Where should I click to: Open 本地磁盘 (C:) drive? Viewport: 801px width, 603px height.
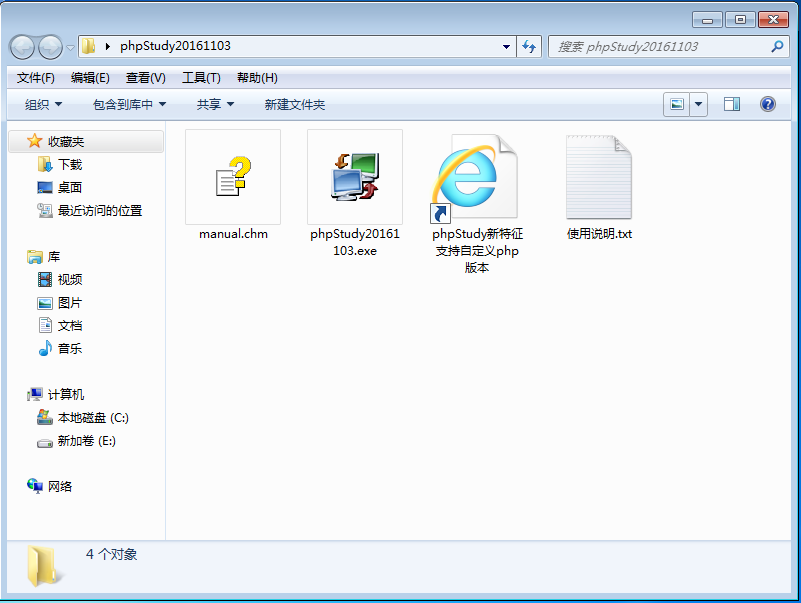click(x=93, y=418)
